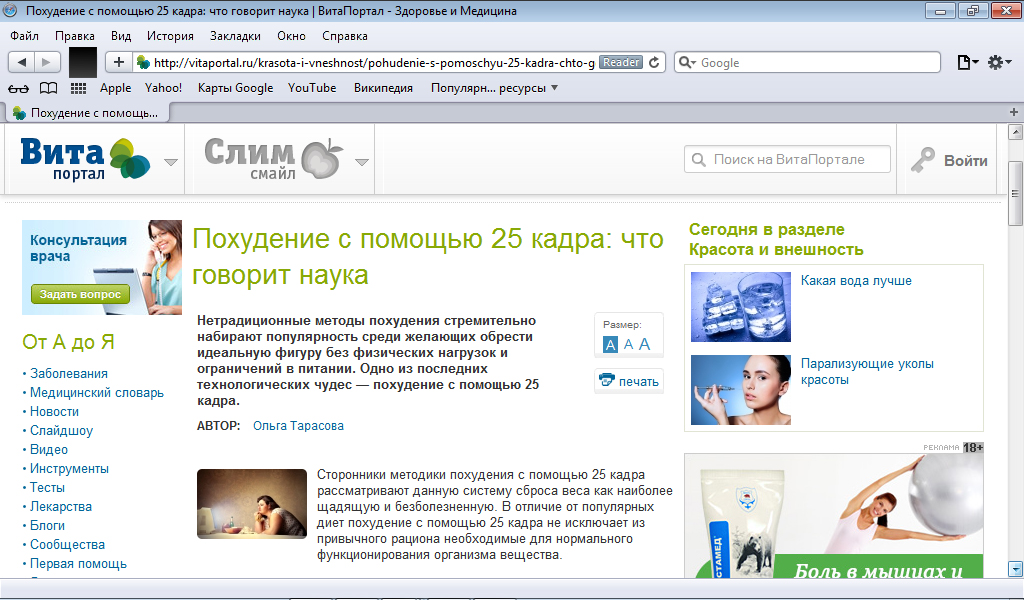The image size is (1024, 600).
Task: Select the largest font size A
Action: click(645, 344)
